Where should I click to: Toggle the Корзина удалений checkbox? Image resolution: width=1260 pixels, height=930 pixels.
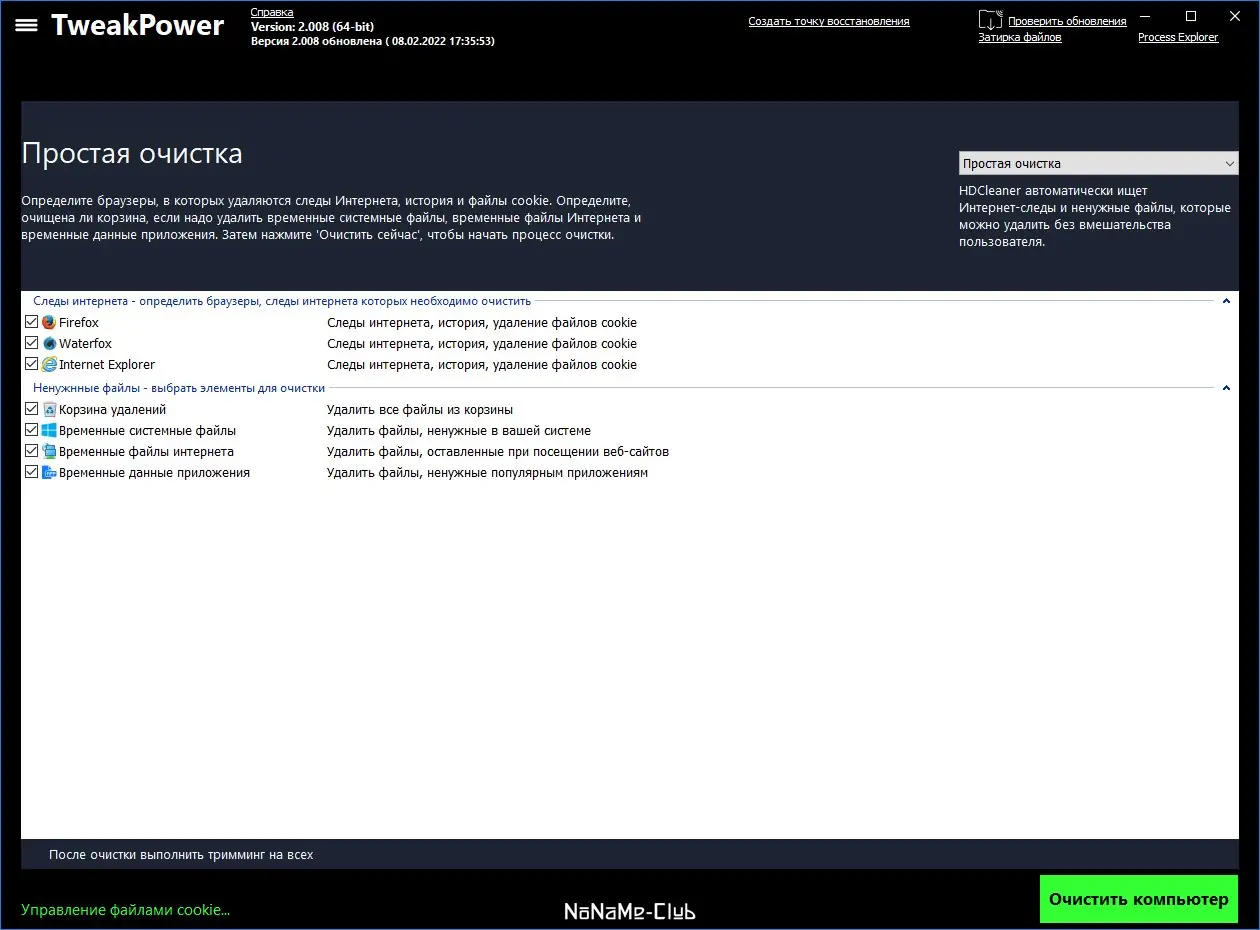click(x=32, y=409)
